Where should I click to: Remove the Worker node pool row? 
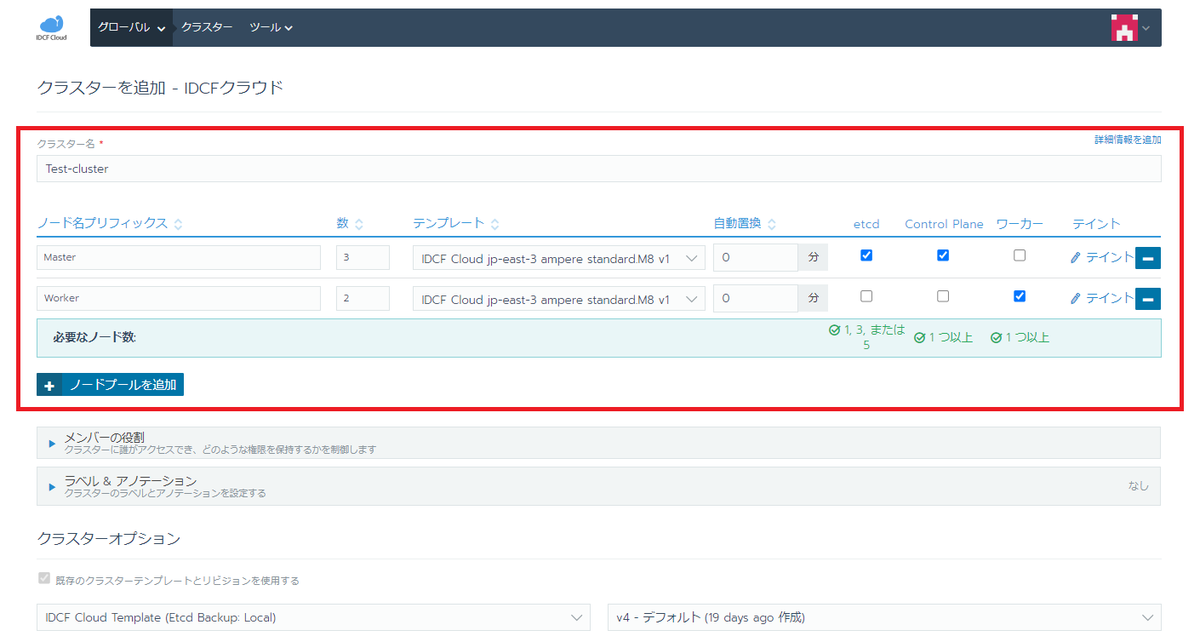[x=1148, y=298]
